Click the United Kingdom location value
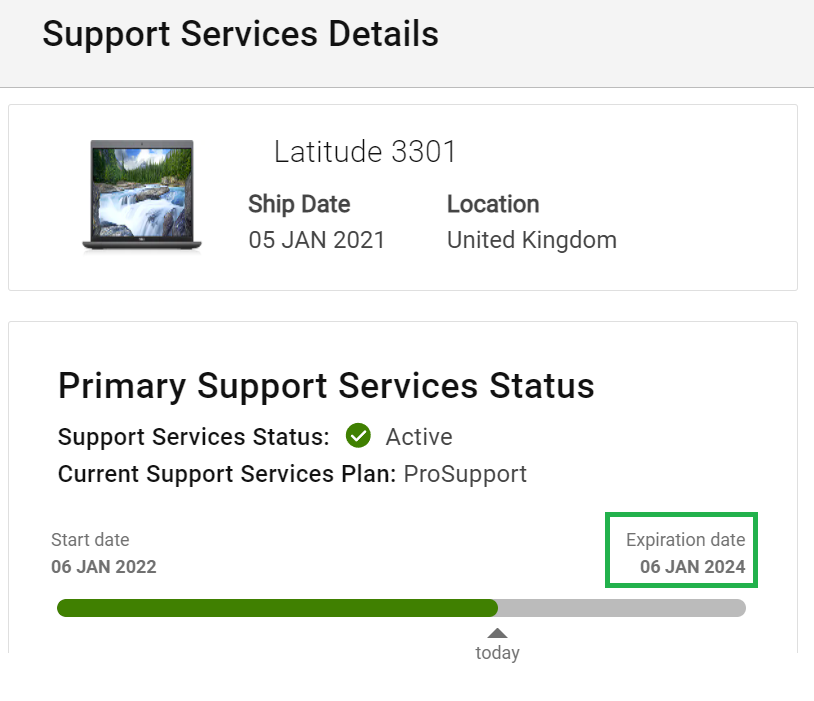The height and width of the screenshot is (701, 814). (532, 240)
